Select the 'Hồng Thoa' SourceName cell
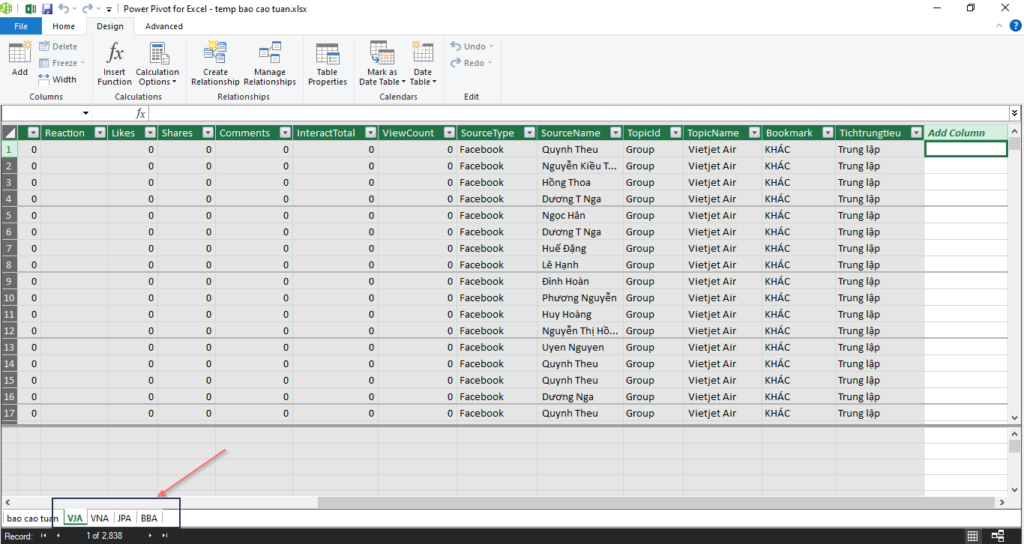 (x=580, y=182)
